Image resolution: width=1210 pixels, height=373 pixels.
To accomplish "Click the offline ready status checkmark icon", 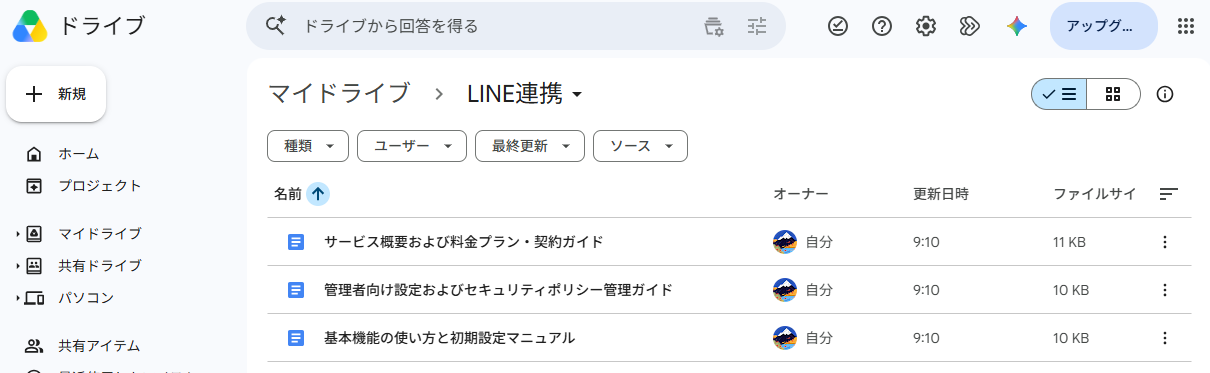I will 838,27.
